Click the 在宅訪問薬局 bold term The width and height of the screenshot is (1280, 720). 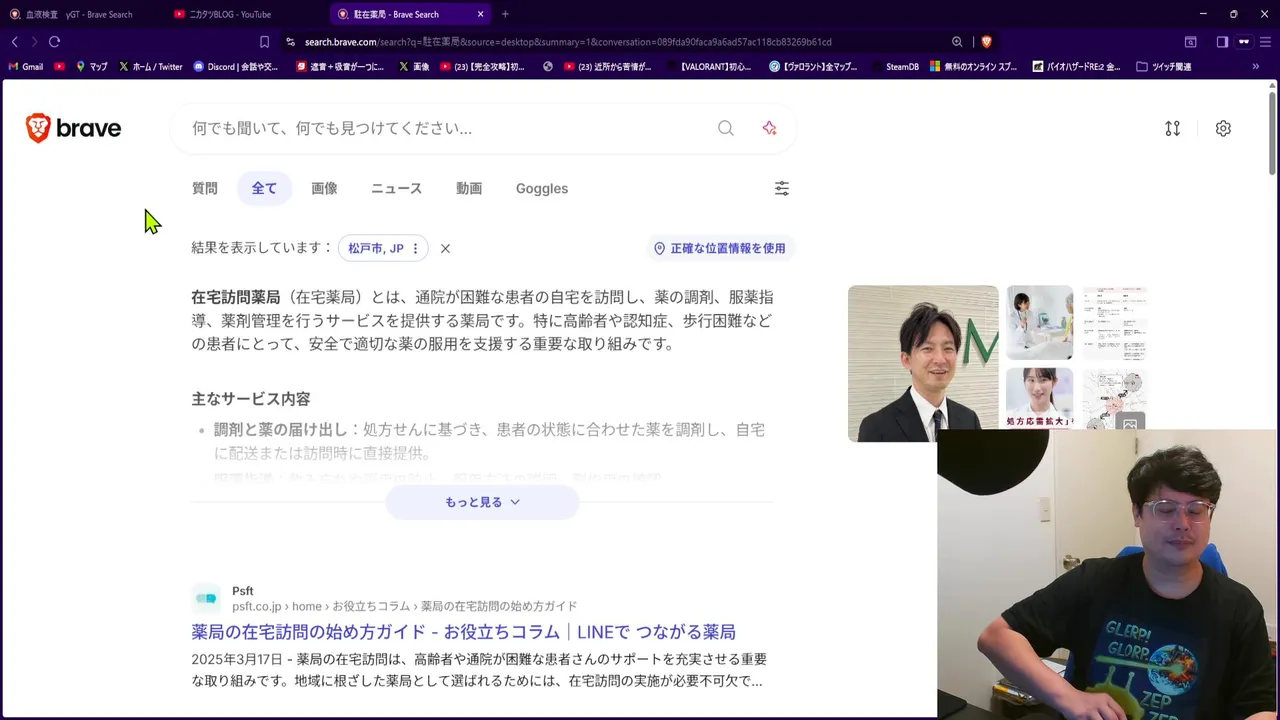[236, 297]
